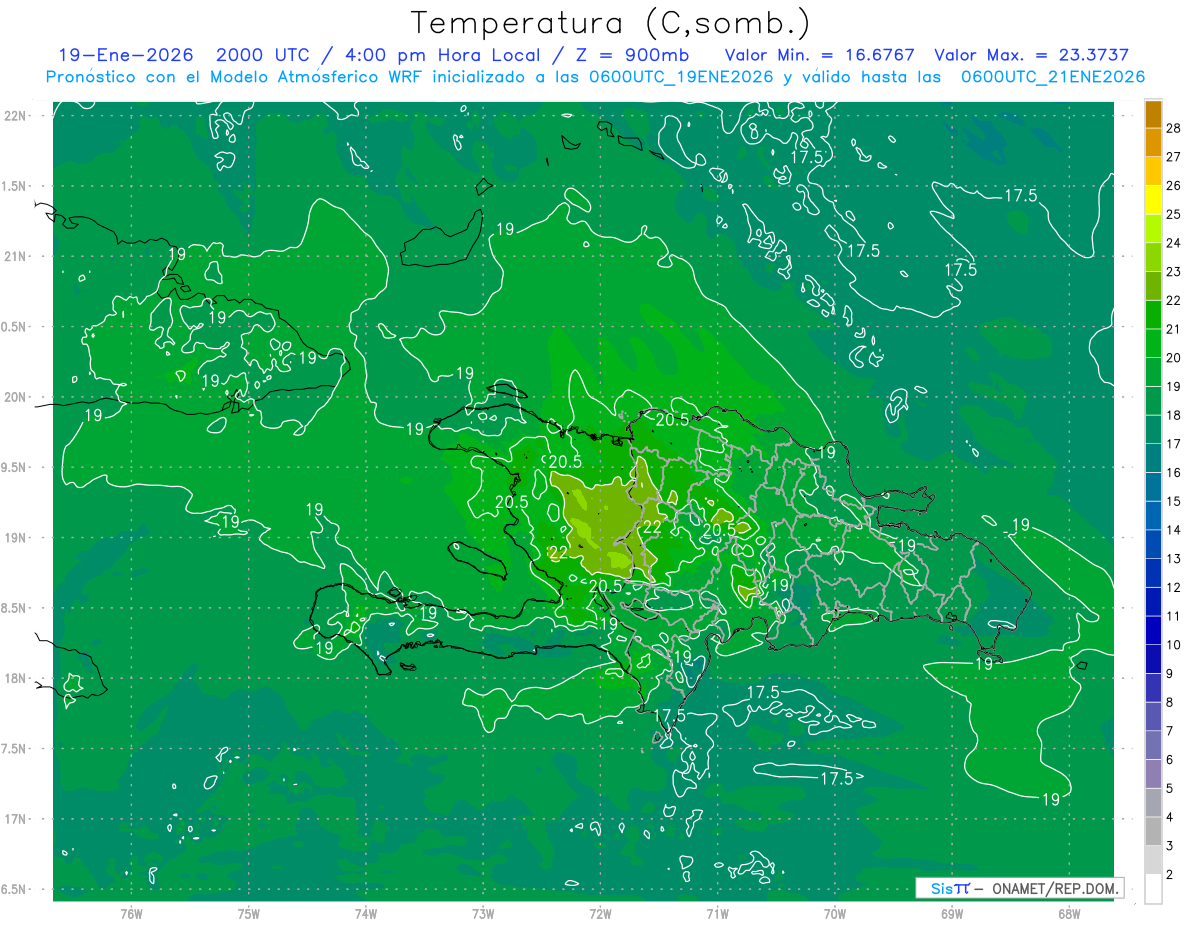
Task: Click the '2000 UTC' time text
Action: tap(264, 55)
